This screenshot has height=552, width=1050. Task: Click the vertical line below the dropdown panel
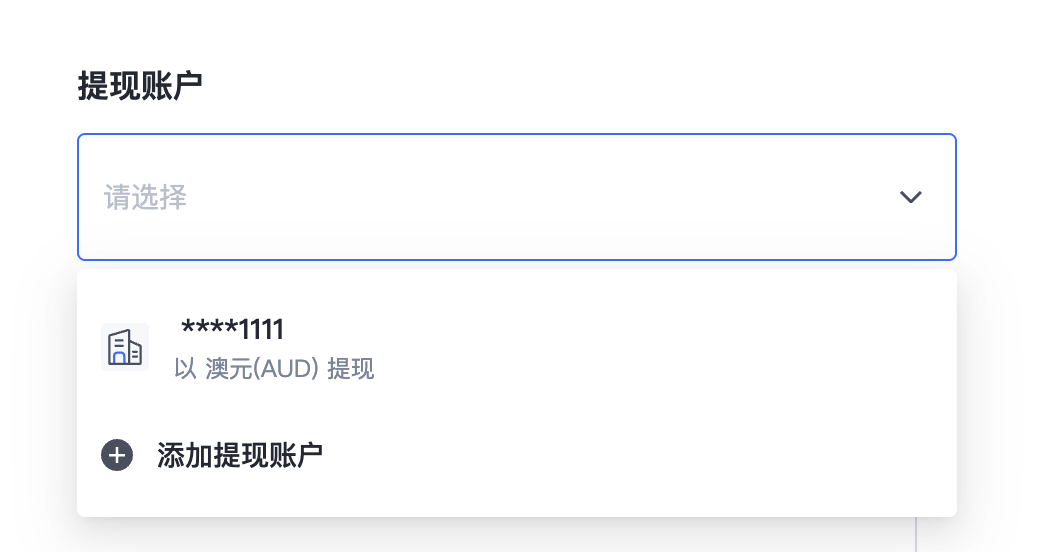coord(915,535)
